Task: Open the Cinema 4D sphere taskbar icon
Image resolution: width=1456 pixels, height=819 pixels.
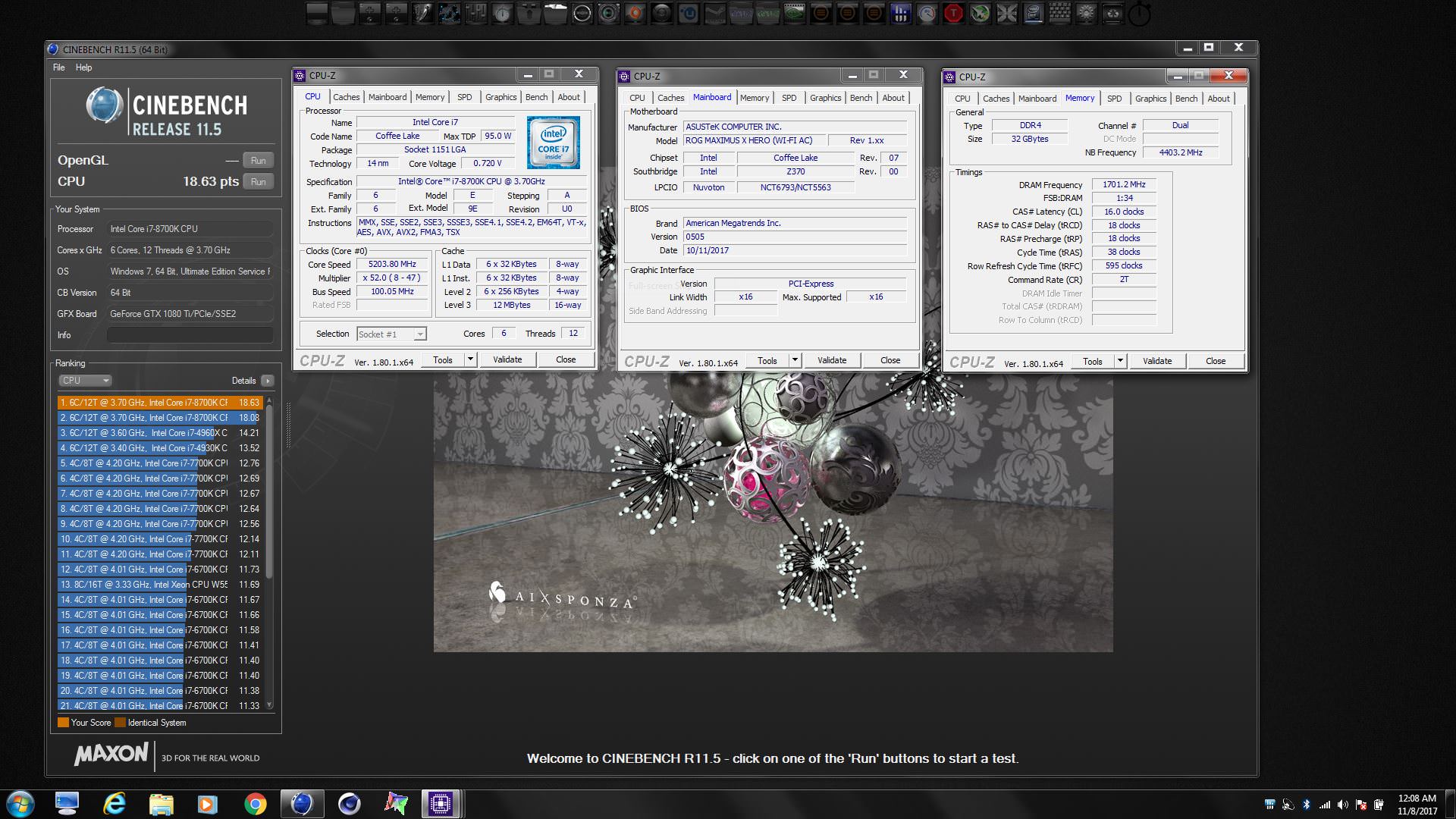Action: (x=350, y=804)
